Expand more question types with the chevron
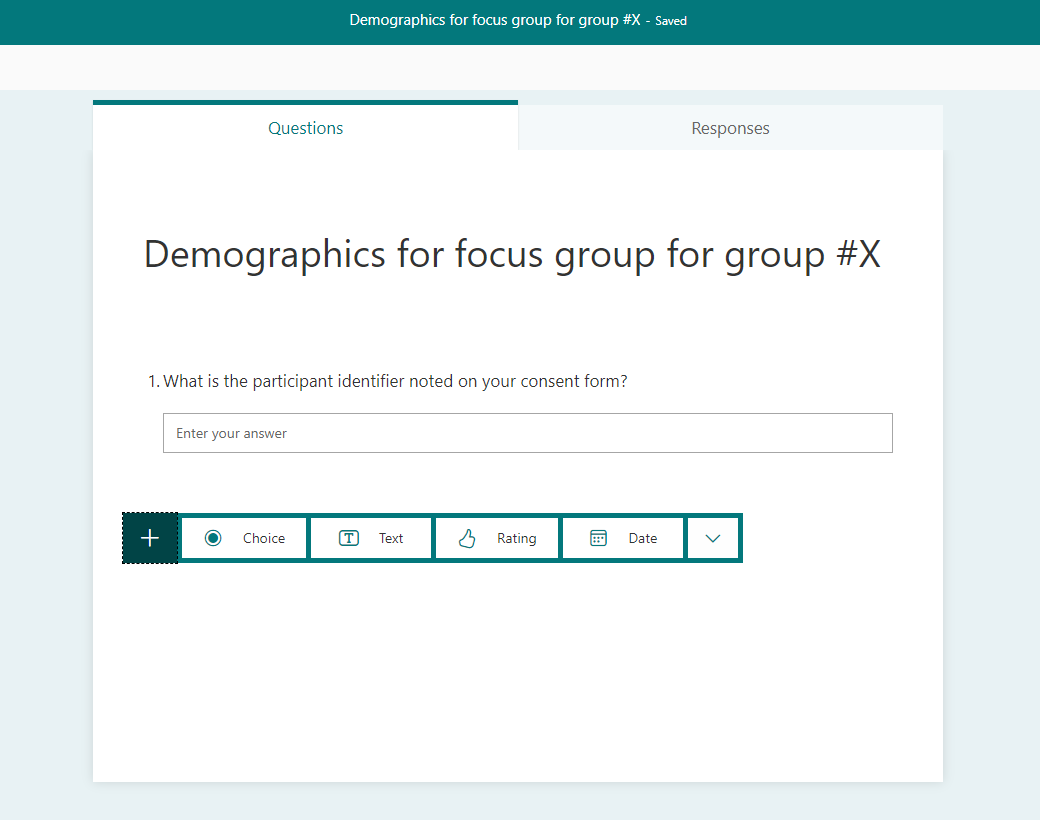 [713, 538]
